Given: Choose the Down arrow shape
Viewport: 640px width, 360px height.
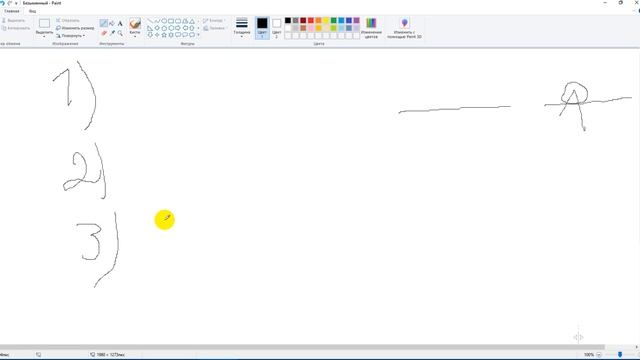Looking at the screenshot, I should [150, 35].
